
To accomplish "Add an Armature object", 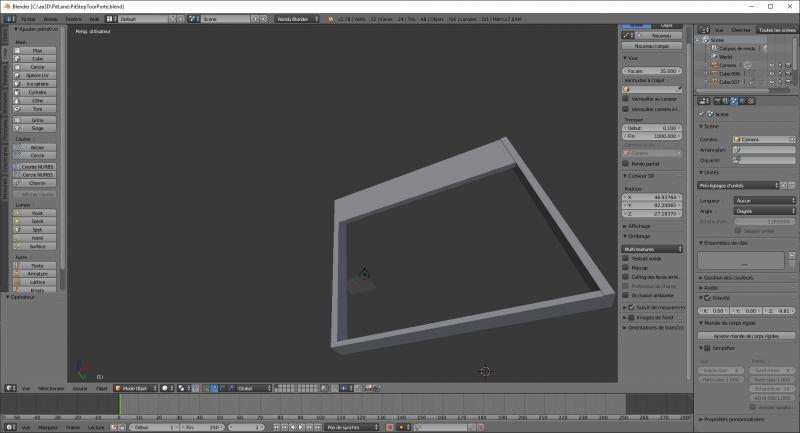I will (x=37, y=273).
